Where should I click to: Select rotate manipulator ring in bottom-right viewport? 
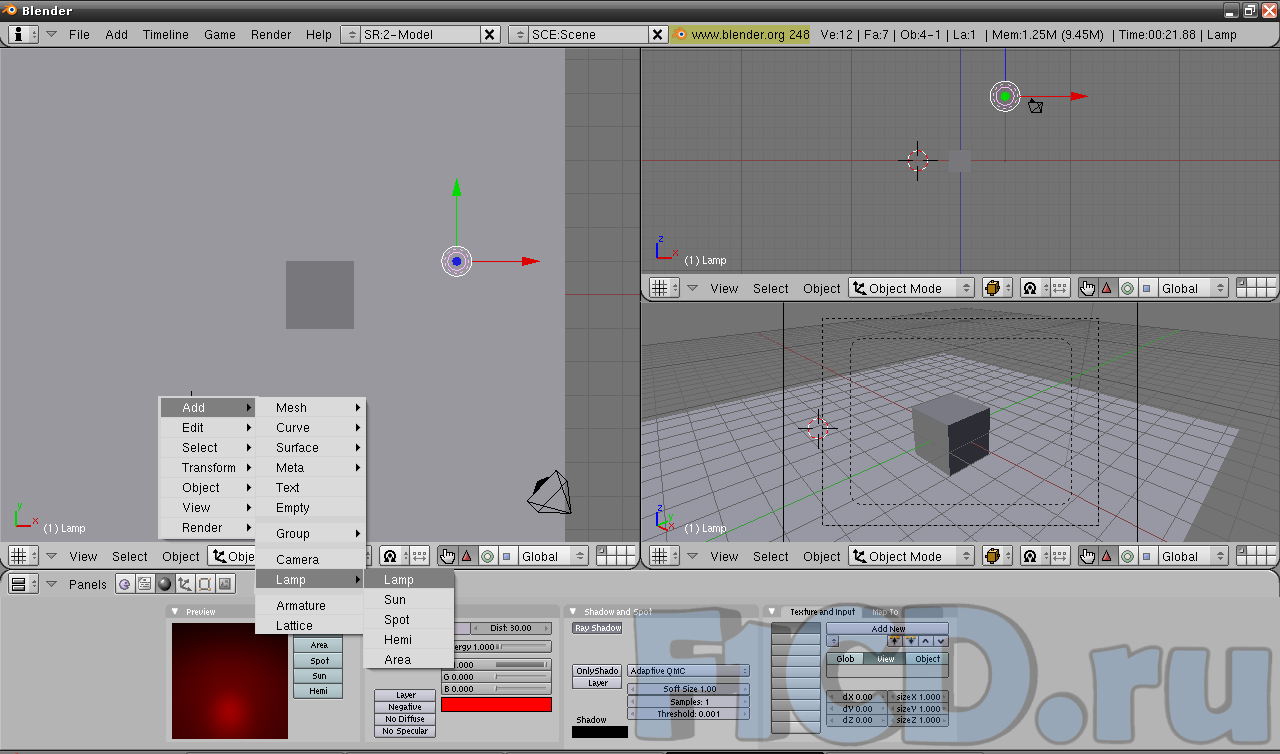click(x=1127, y=556)
